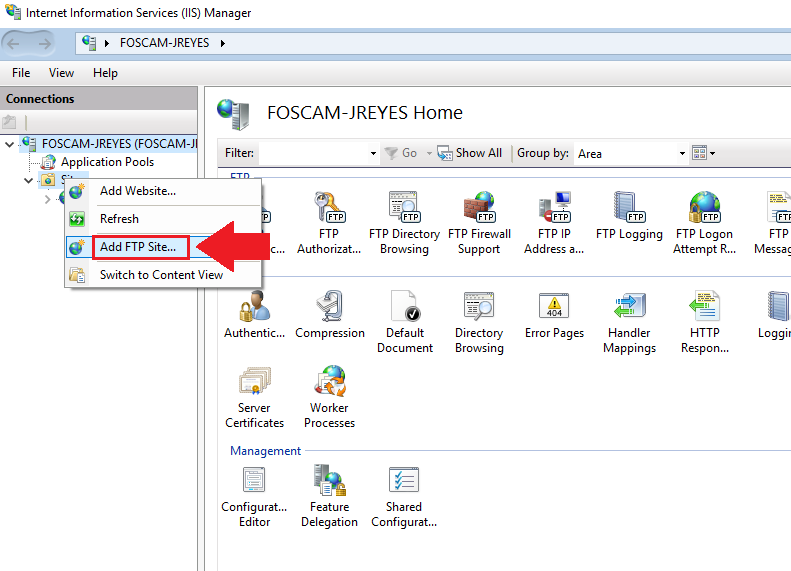
Task: Click the Application Pools tree node
Action: [107, 162]
